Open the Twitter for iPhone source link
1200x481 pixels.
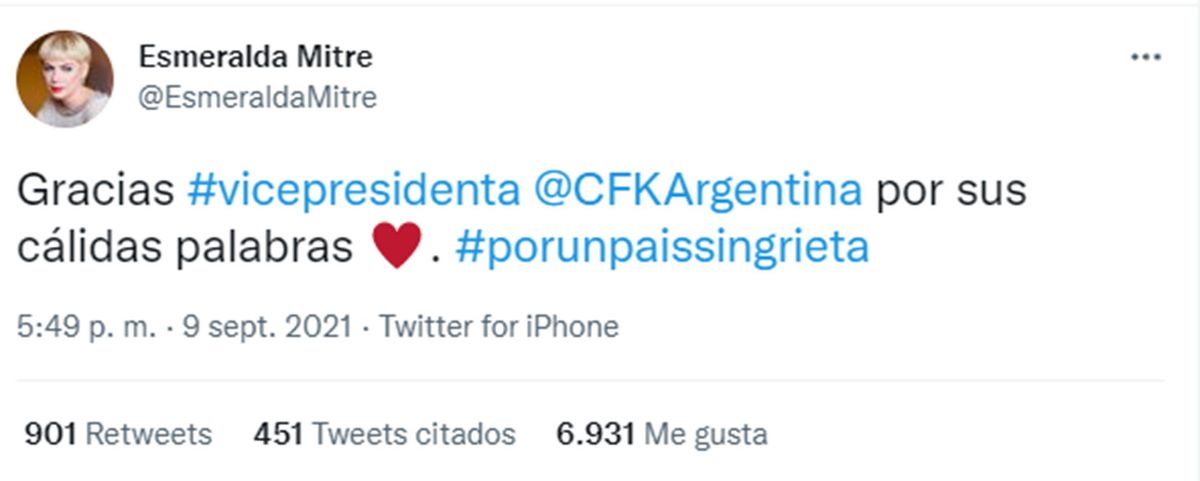click(499, 327)
